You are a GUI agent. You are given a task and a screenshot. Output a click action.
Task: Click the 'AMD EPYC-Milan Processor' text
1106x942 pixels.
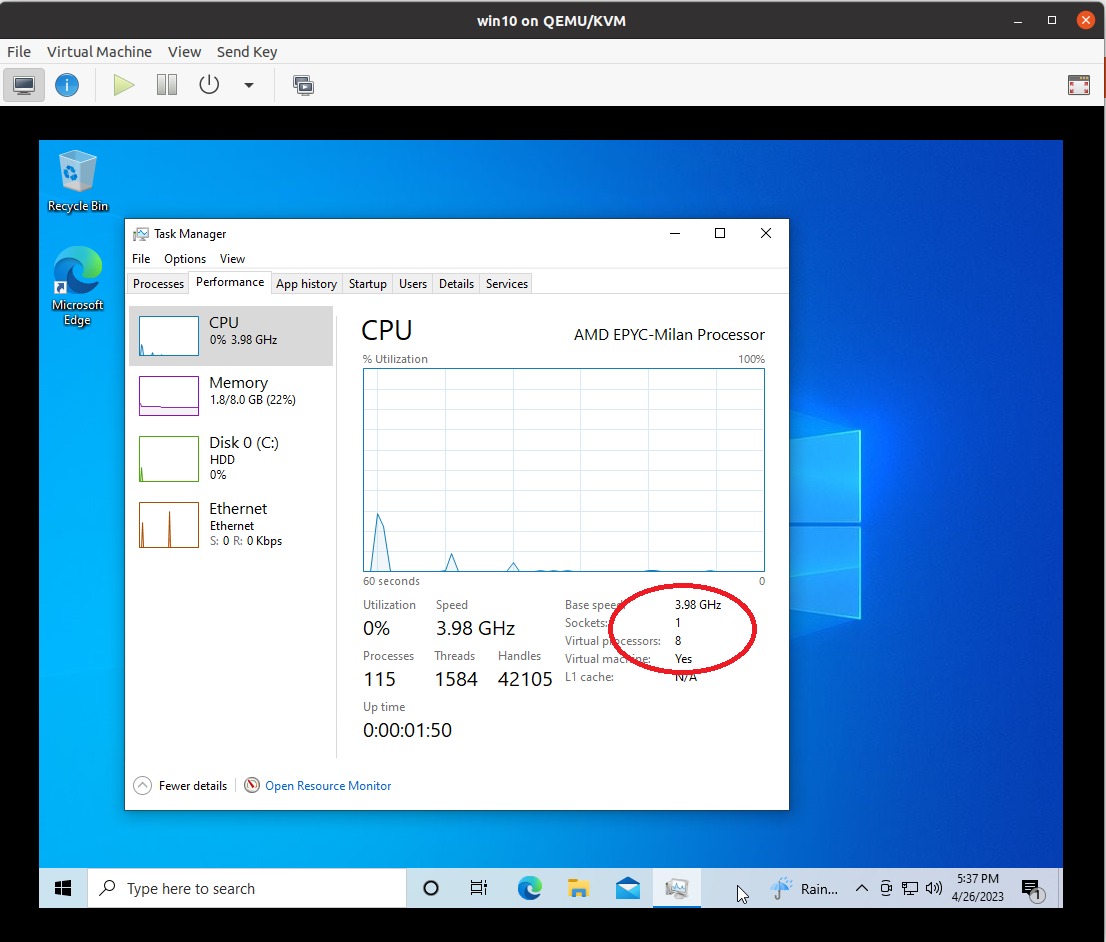669,334
